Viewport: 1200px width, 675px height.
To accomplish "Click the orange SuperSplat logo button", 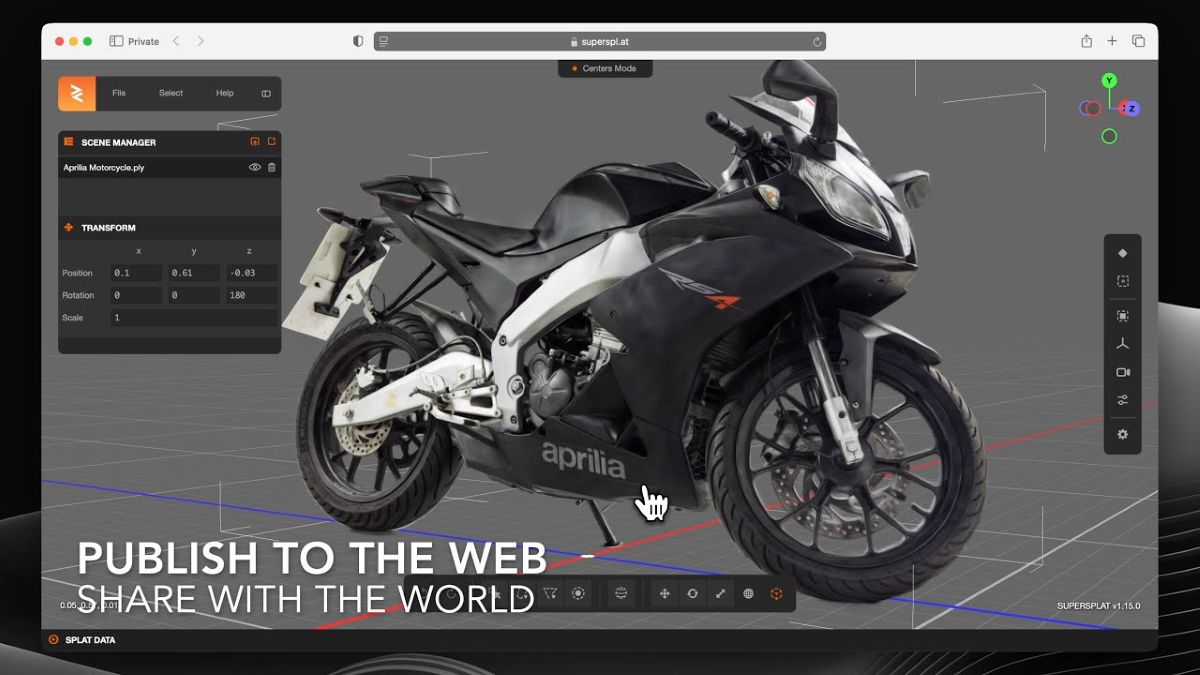I will pyautogui.click(x=76, y=93).
